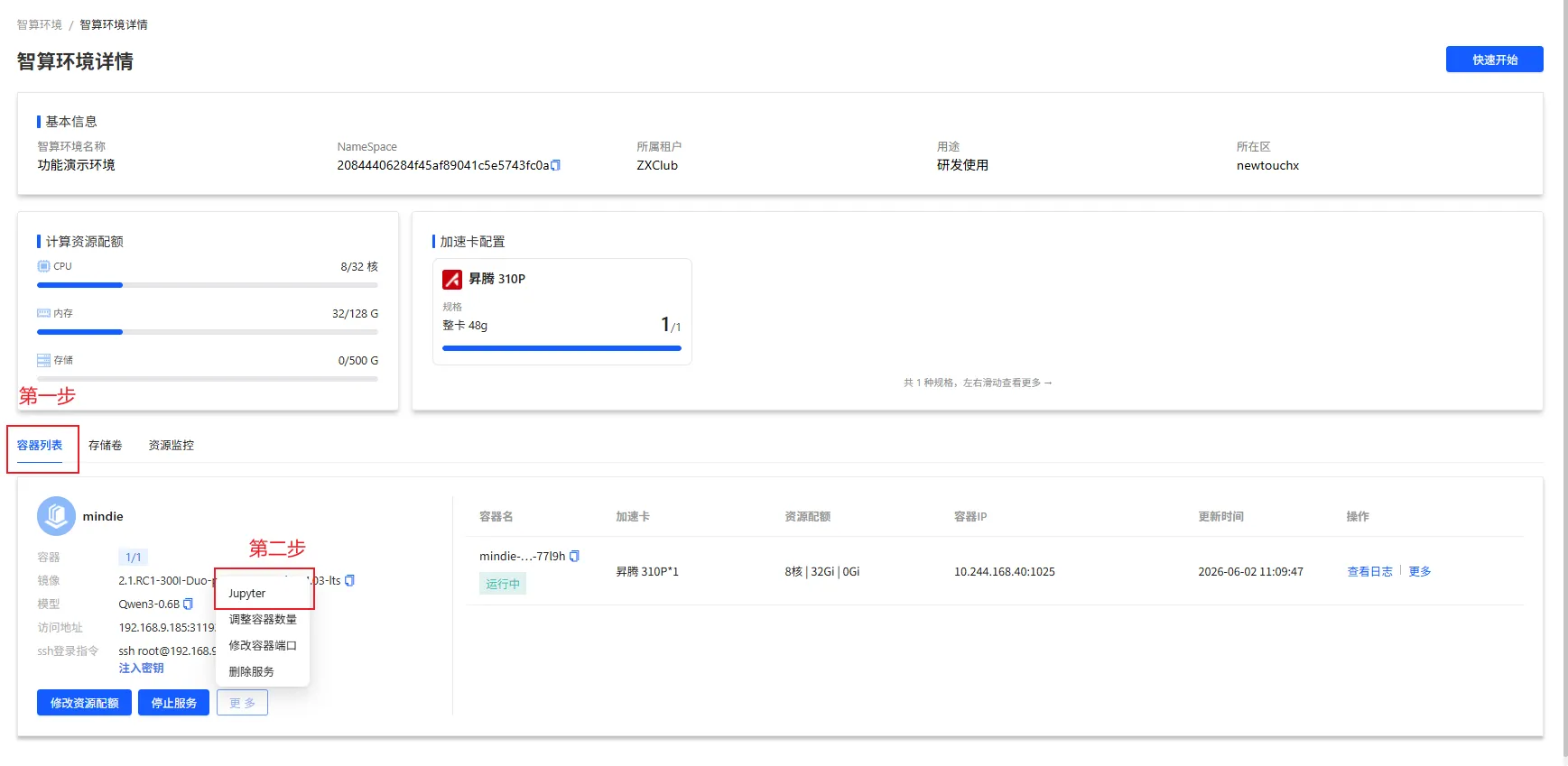This screenshot has width=1568, height=766.
Task: Click update time 2026-06-02 11:09:47
Action: [1250, 571]
